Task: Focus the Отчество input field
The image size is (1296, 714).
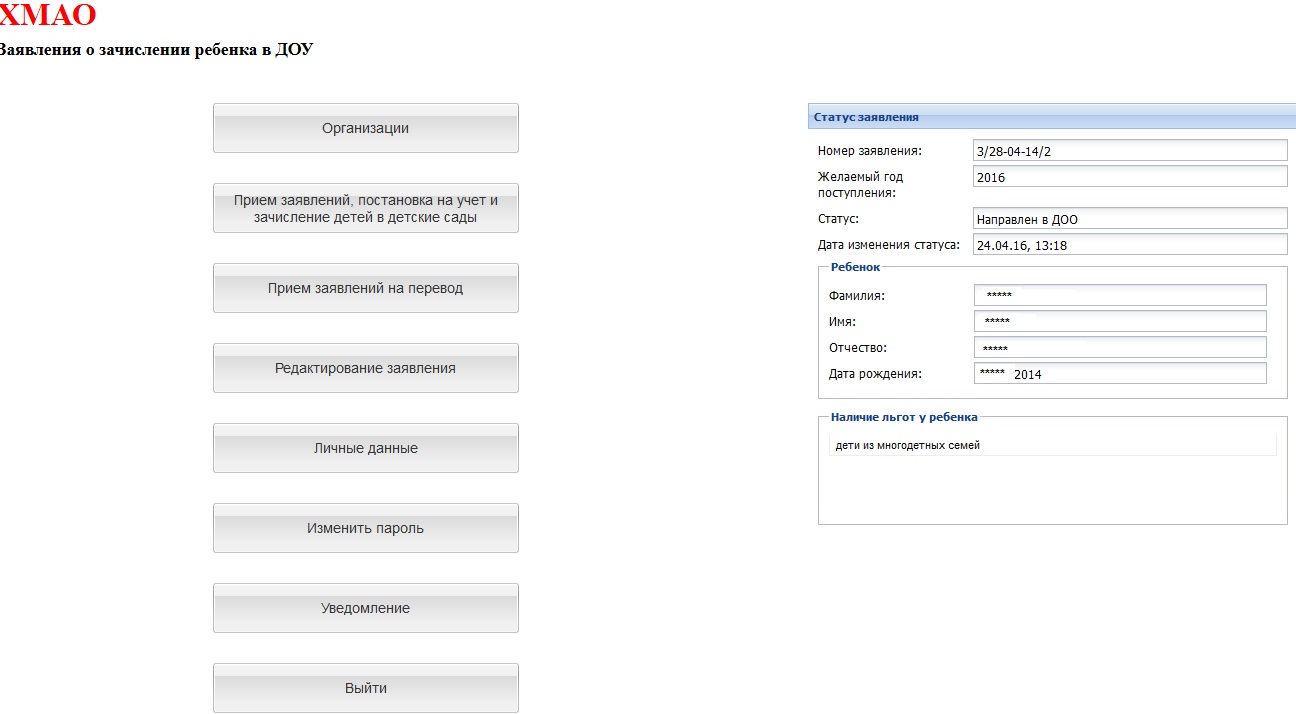Action: (1119, 348)
